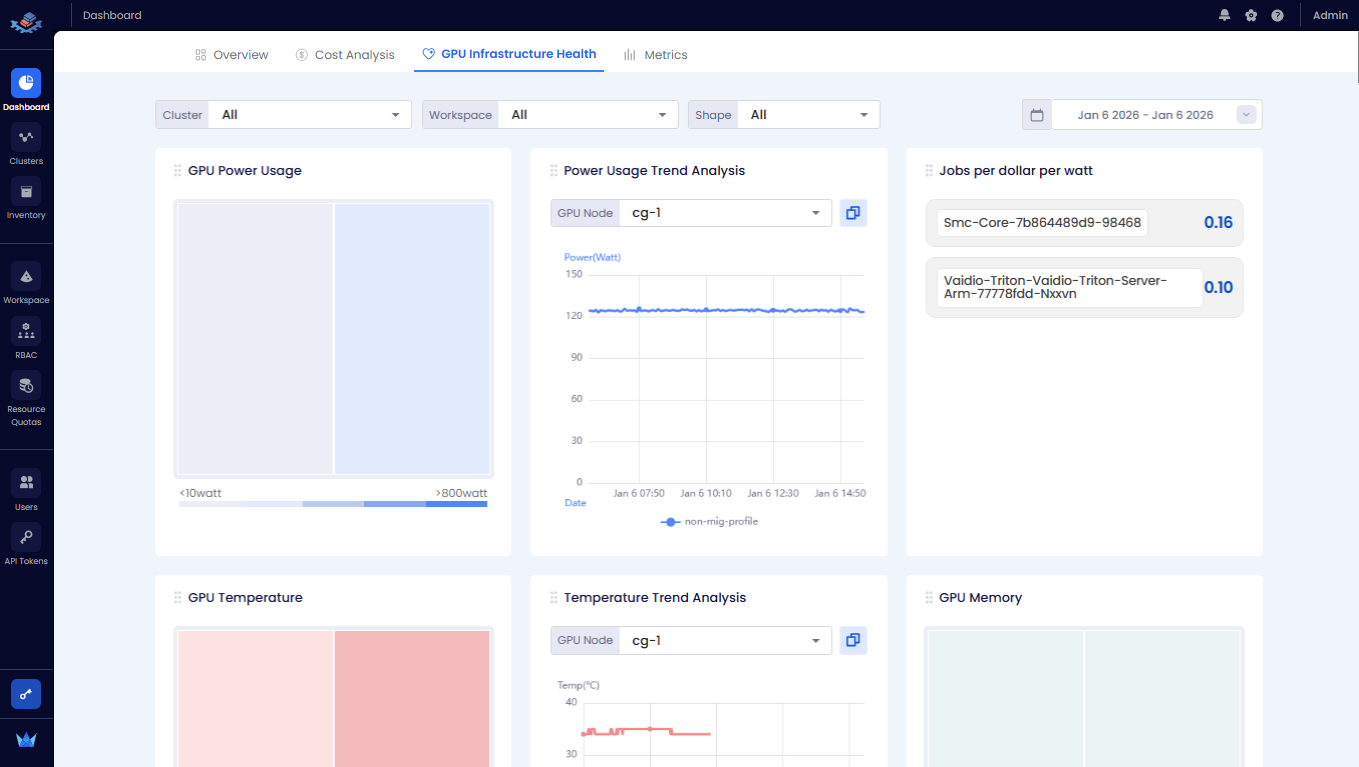Open the Shape filter dropdown

pyautogui.click(x=808, y=115)
